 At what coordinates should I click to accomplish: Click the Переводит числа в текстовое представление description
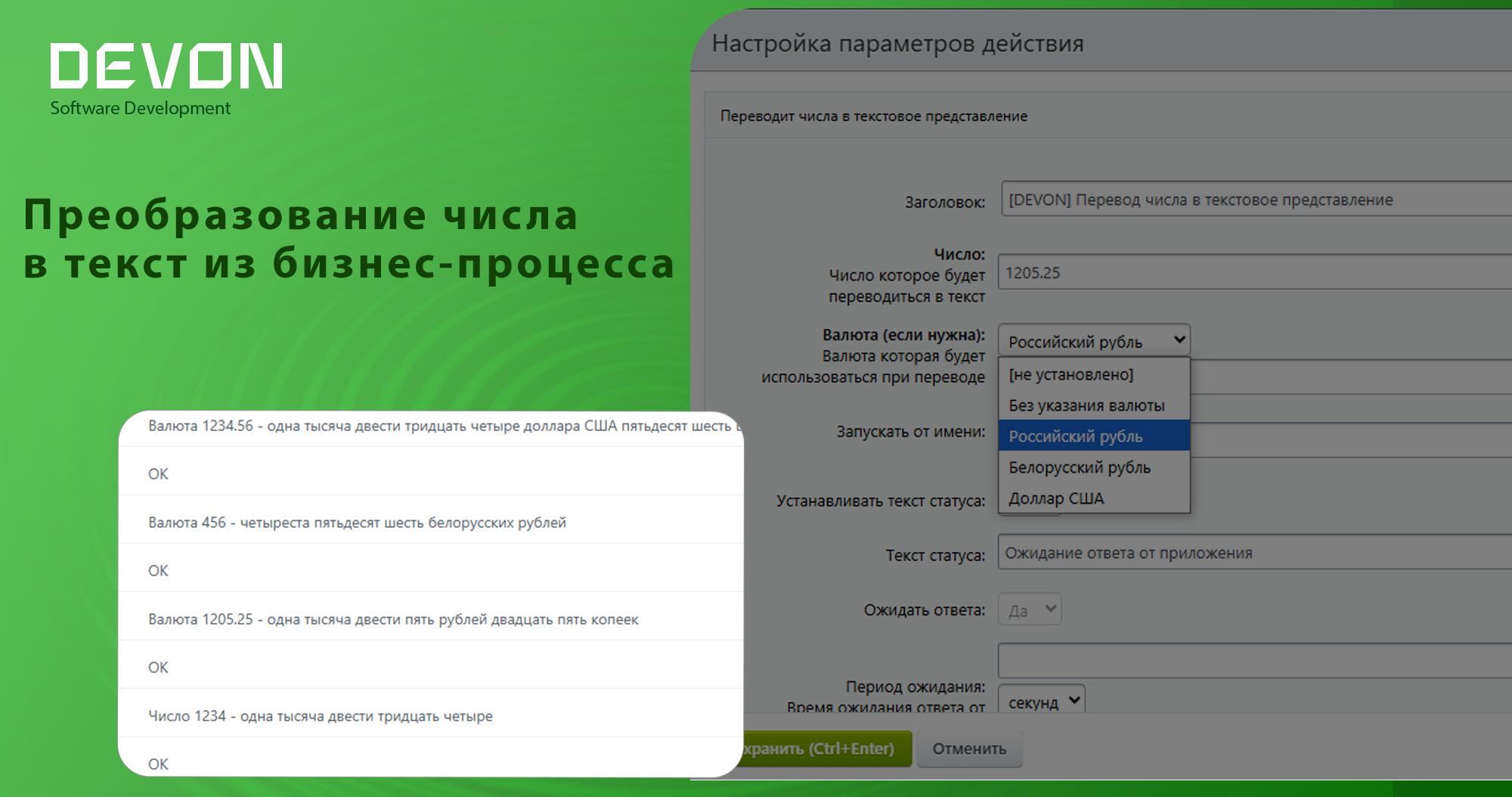[x=873, y=116]
